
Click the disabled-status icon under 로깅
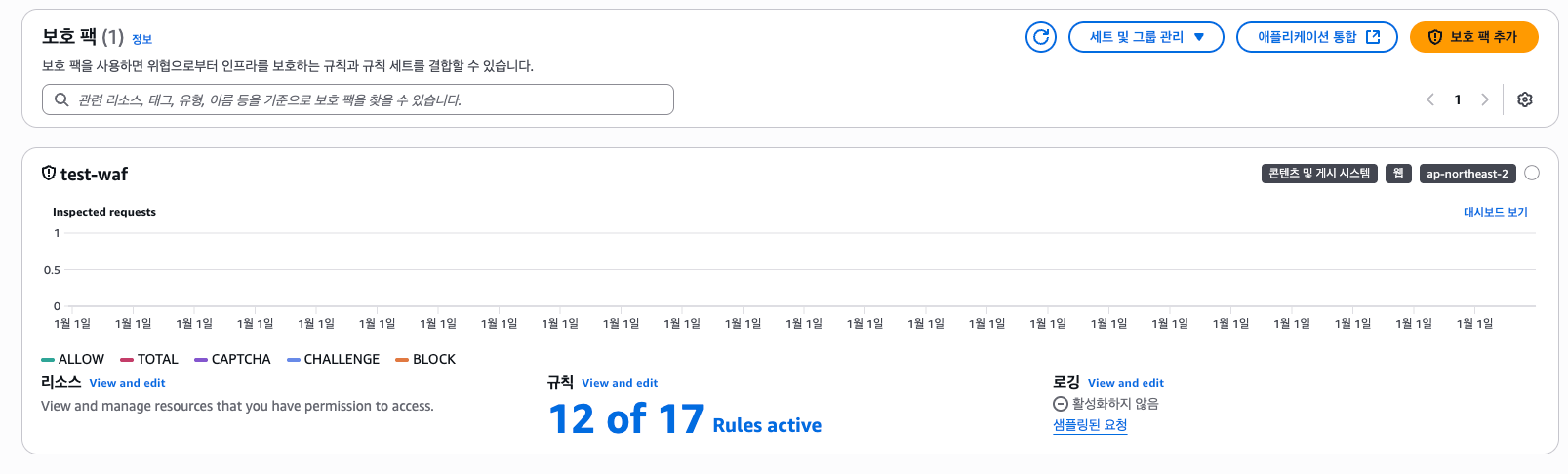(1061, 404)
